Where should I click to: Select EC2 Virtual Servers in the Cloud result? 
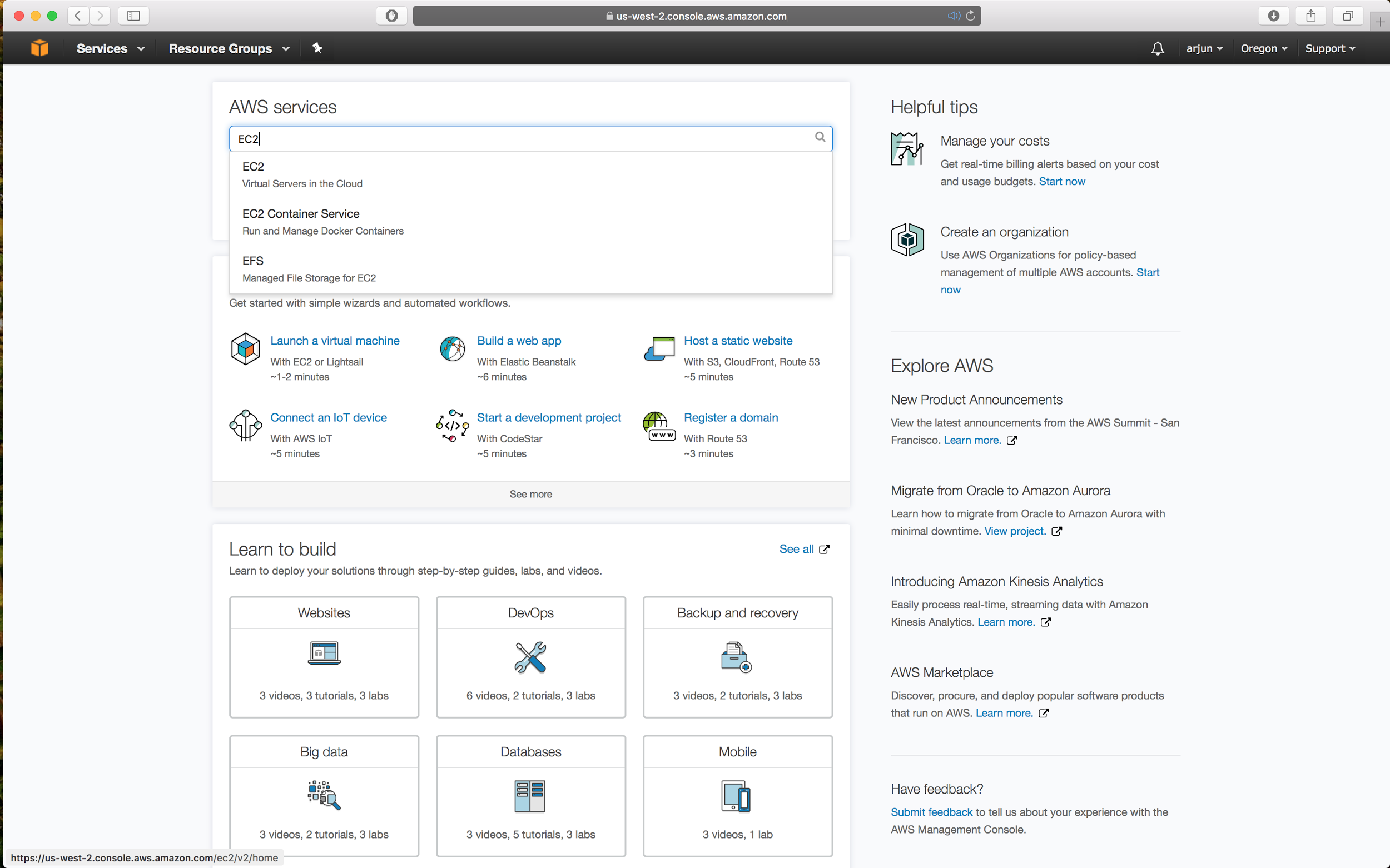click(531, 174)
